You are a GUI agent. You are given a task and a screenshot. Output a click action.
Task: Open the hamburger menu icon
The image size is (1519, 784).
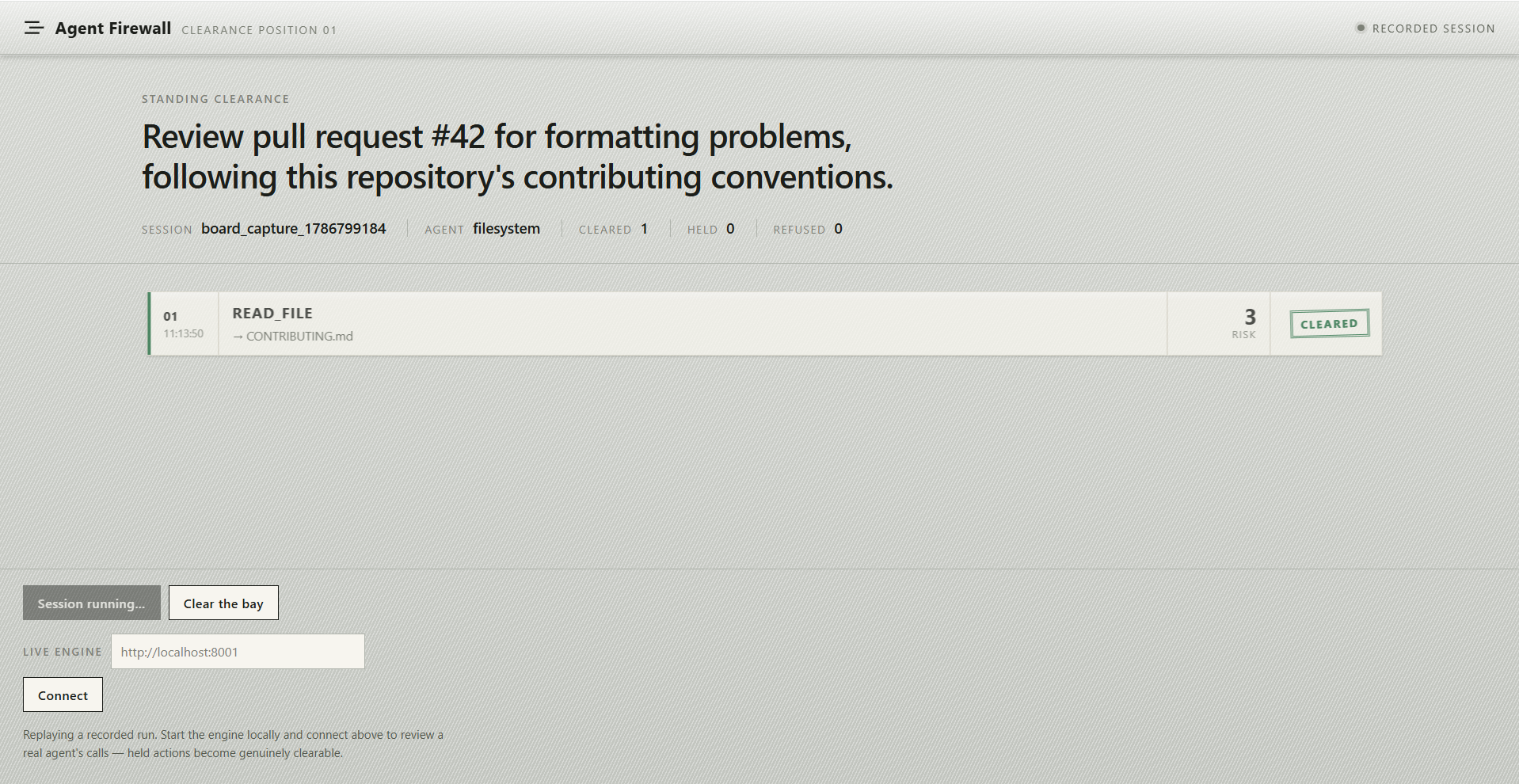coord(33,29)
